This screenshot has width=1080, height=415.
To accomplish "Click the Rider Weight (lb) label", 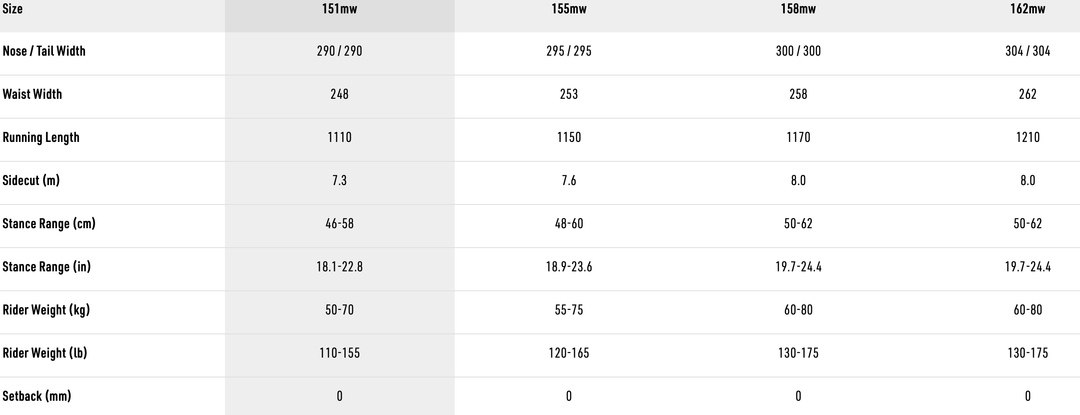I will (x=46, y=353).
